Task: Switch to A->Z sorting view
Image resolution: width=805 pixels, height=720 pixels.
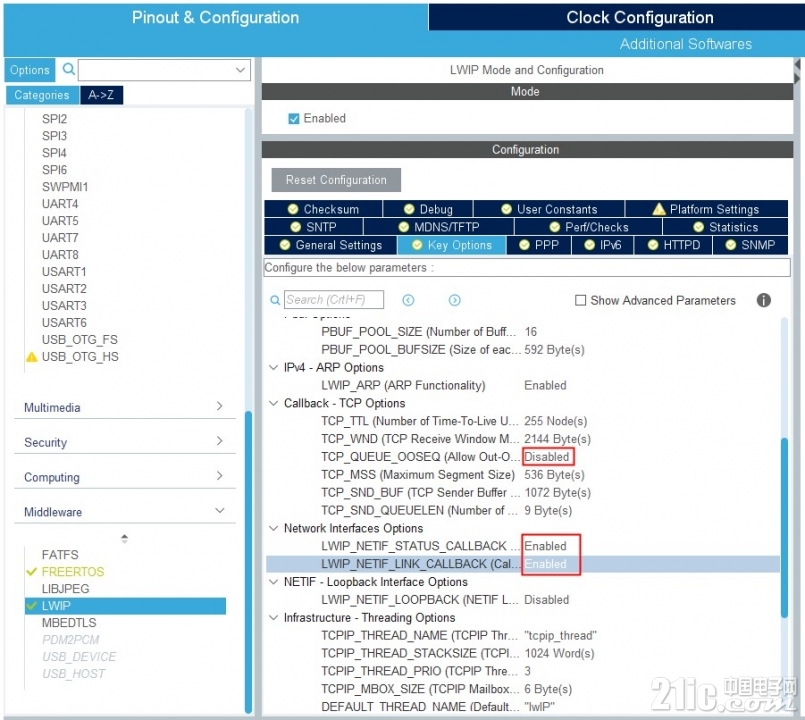Action: coord(101,95)
